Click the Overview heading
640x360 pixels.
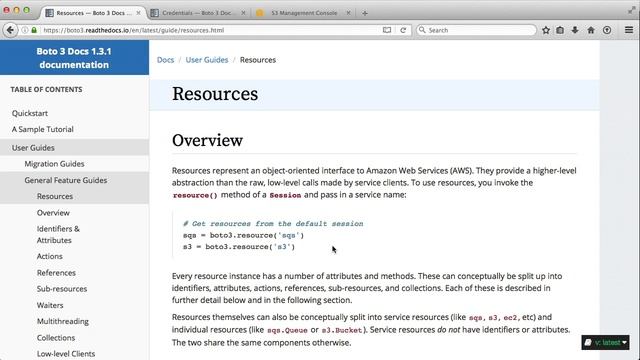pos(207,140)
